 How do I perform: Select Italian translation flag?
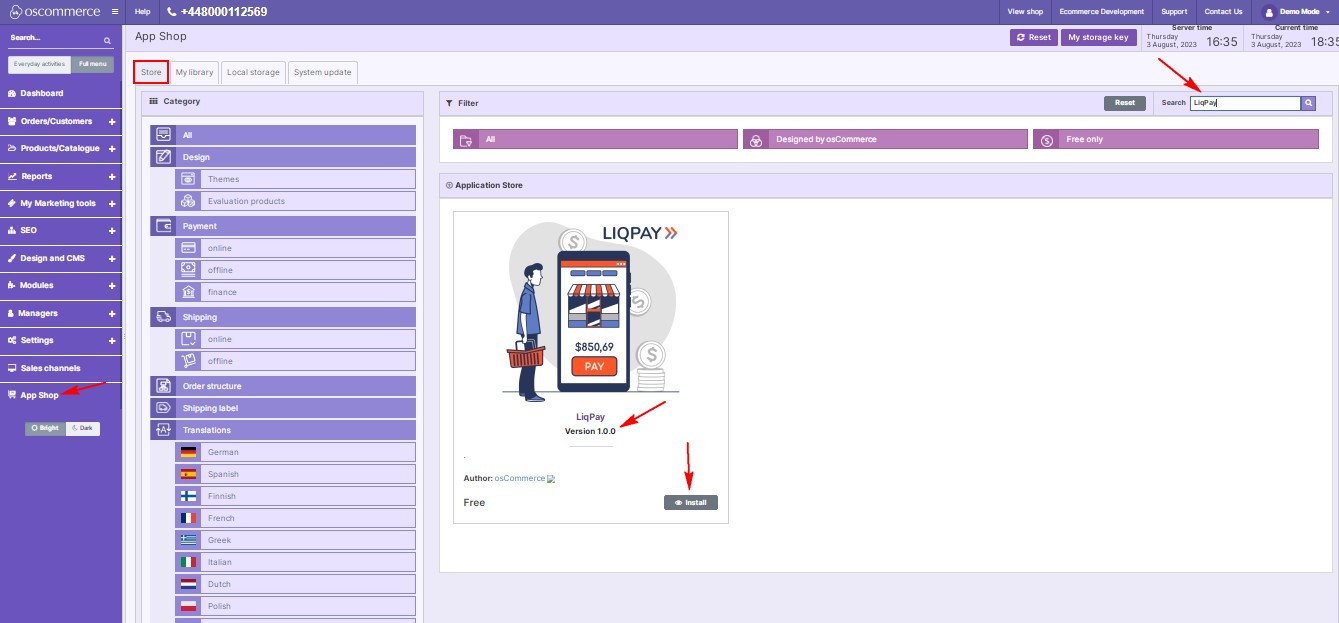[188, 562]
